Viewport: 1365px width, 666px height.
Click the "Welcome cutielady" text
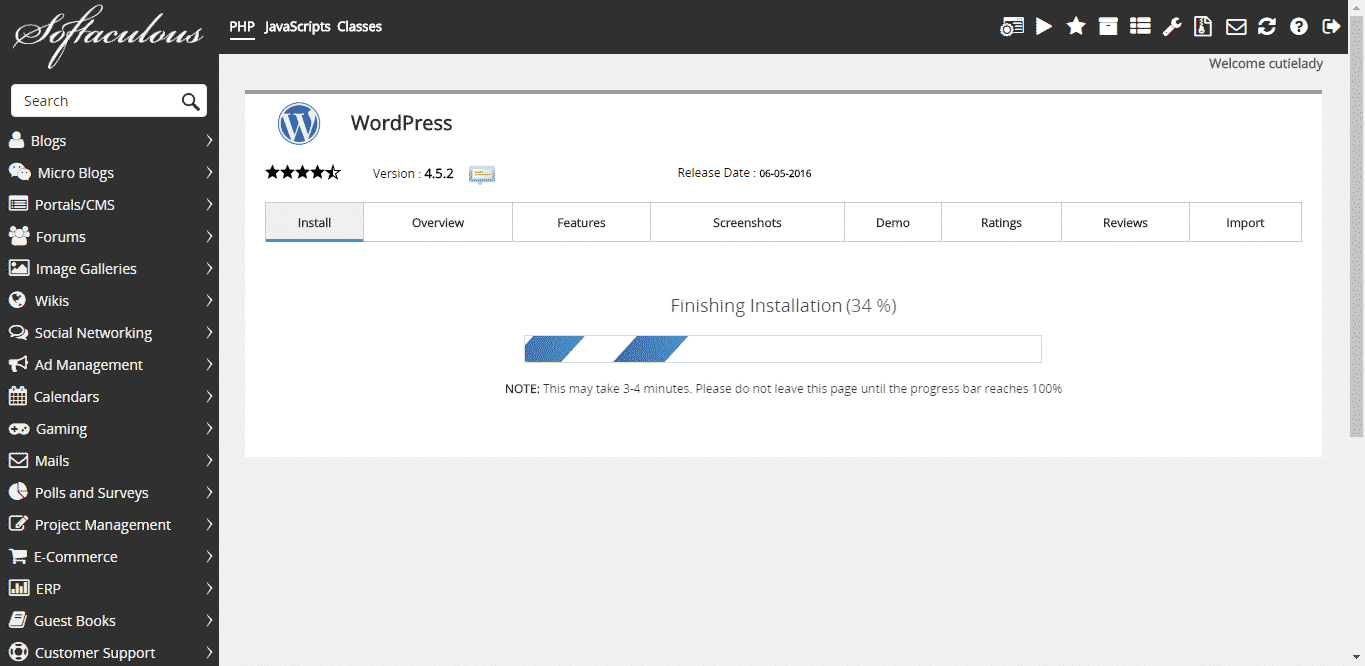(x=1266, y=63)
